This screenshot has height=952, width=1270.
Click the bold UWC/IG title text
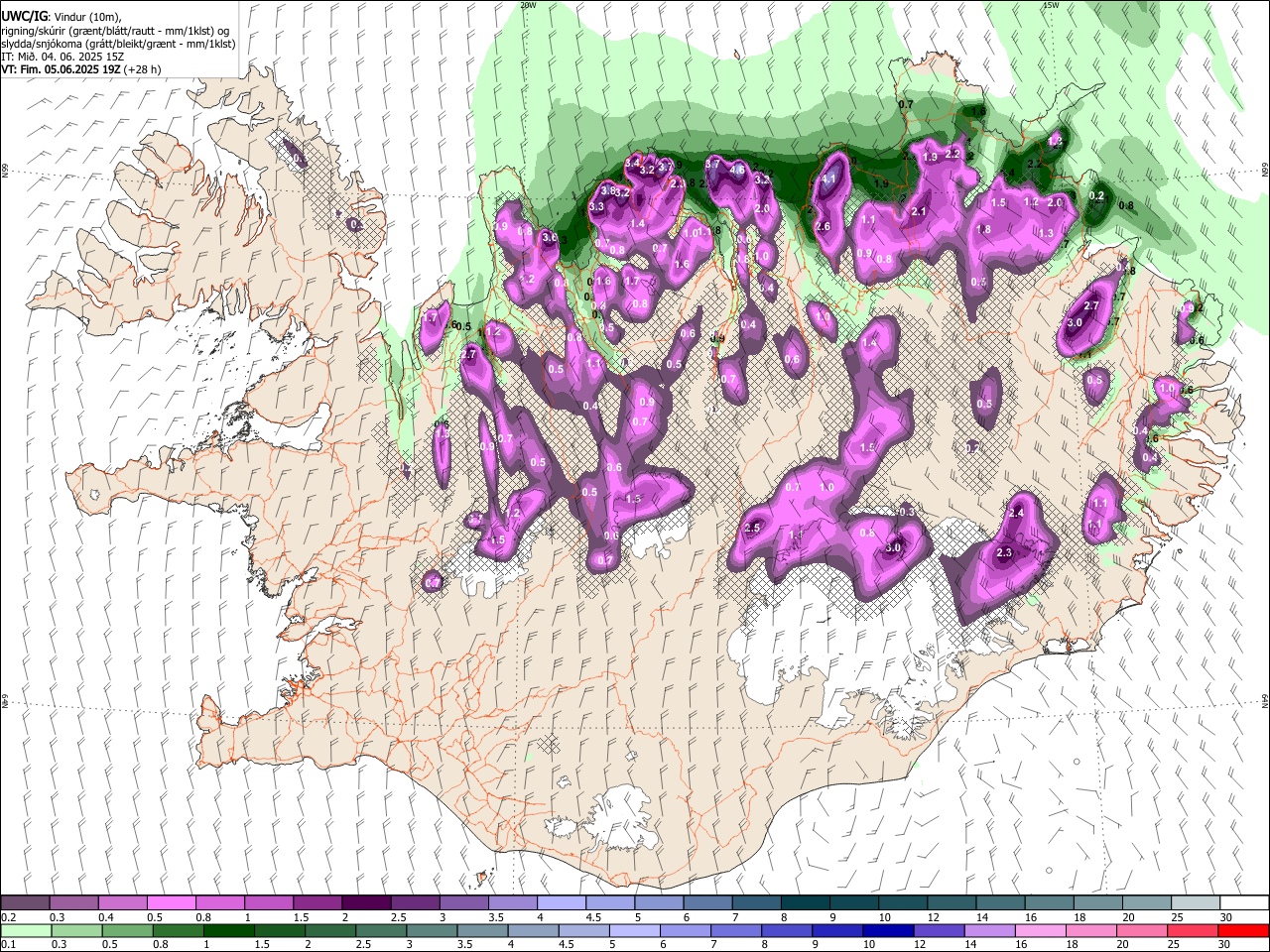24,16
